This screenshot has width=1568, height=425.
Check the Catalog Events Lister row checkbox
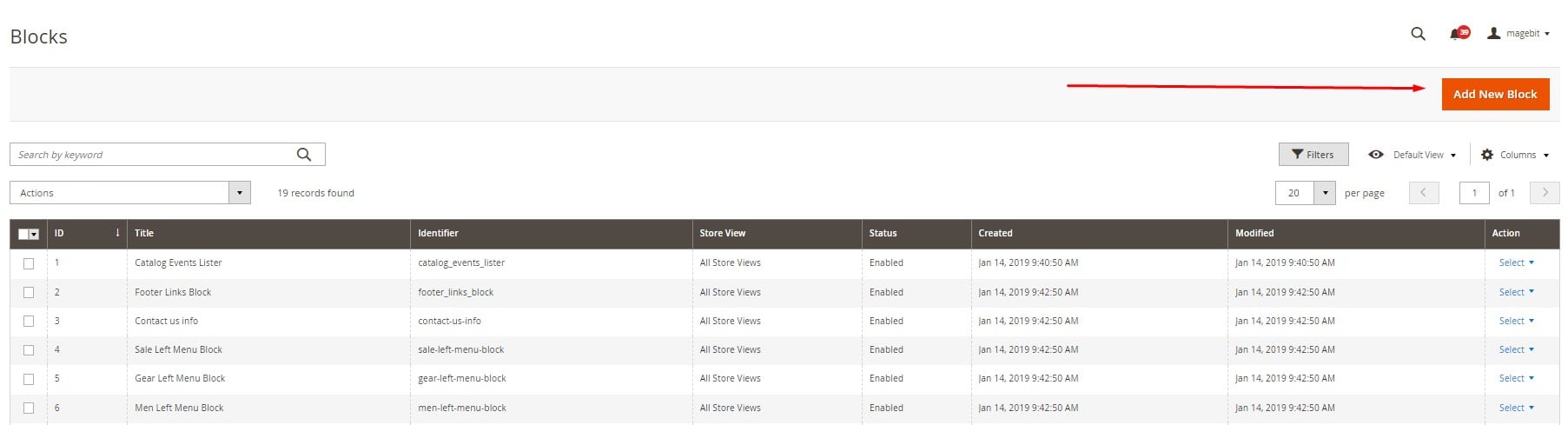click(x=29, y=263)
